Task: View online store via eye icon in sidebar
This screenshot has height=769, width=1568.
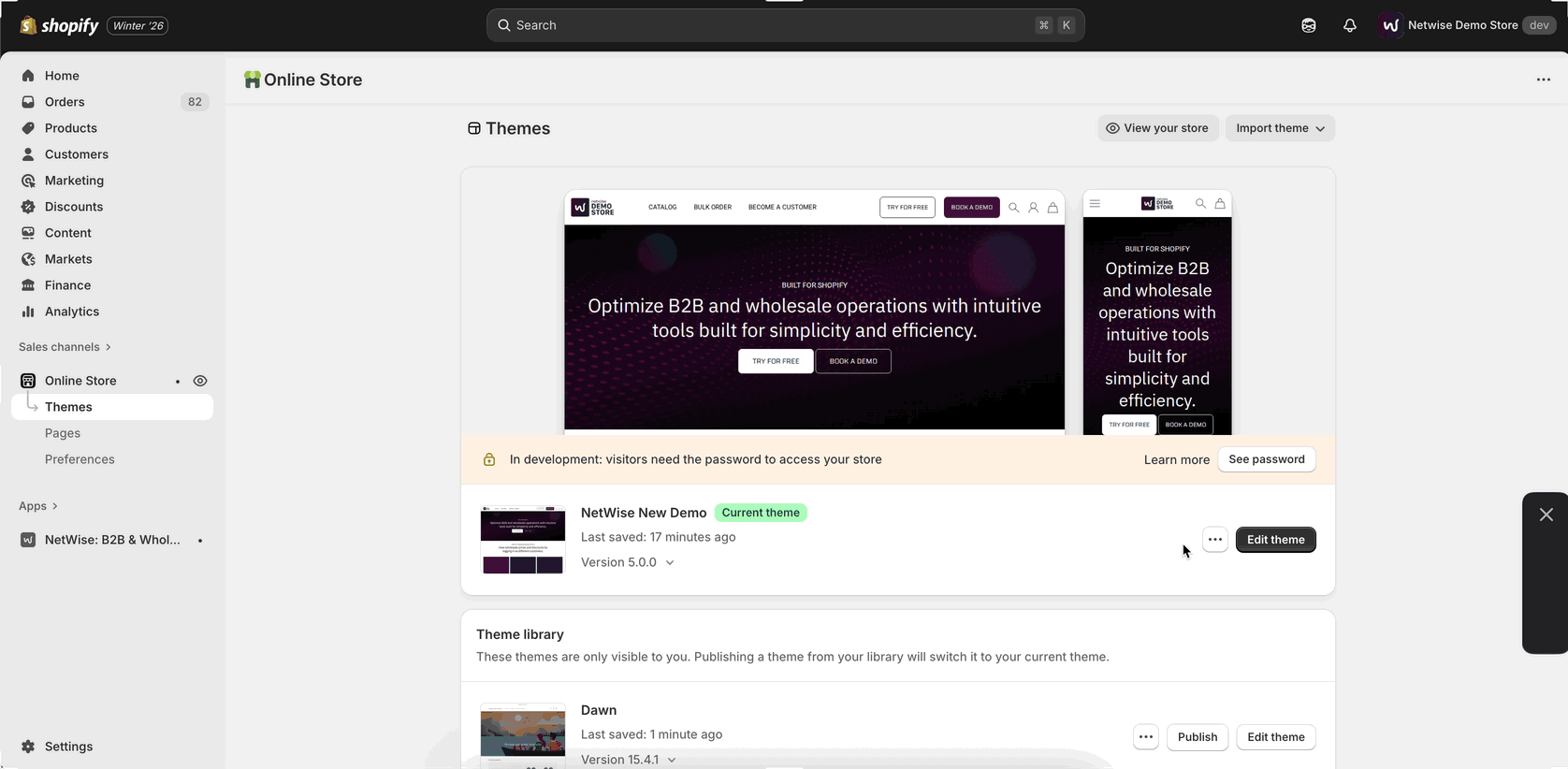Action: tap(200, 381)
